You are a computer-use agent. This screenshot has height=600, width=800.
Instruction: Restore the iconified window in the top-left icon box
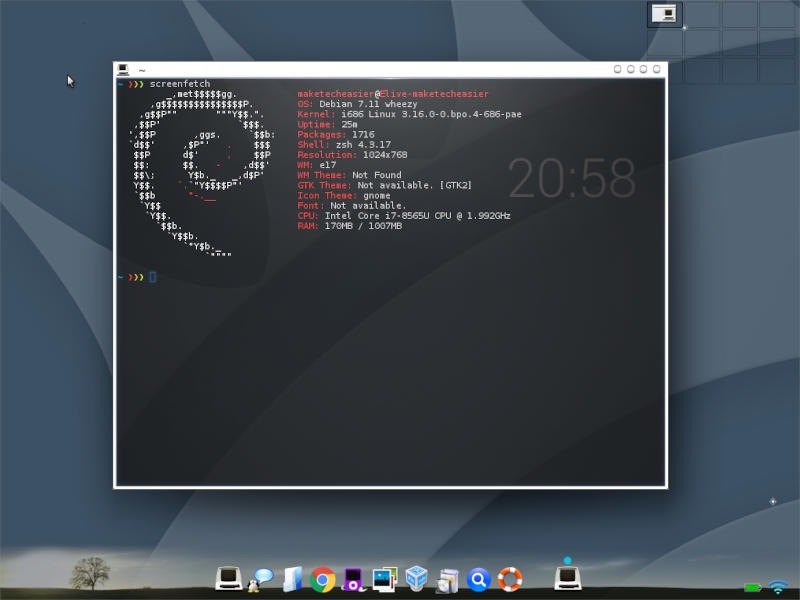[x=664, y=13]
